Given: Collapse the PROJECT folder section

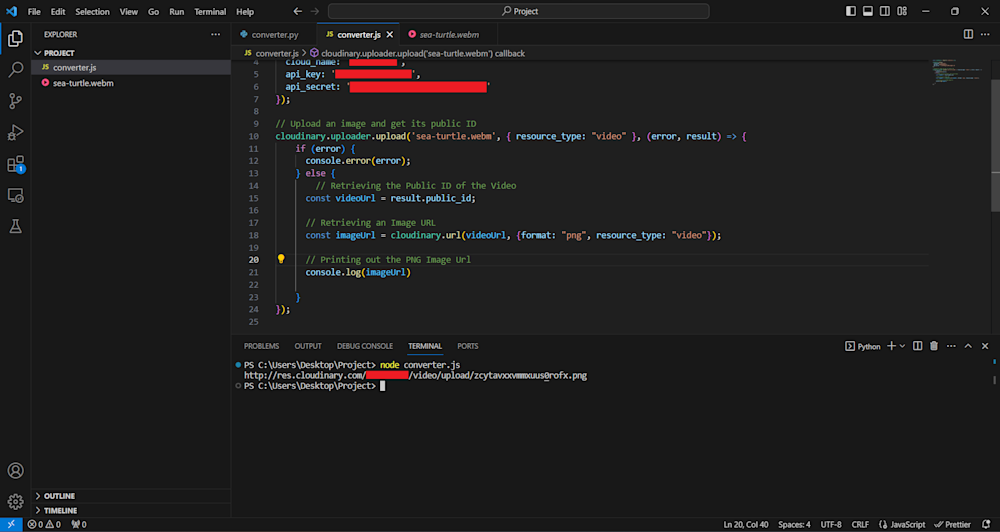Looking at the screenshot, I should pyautogui.click(x=59, y=53).
